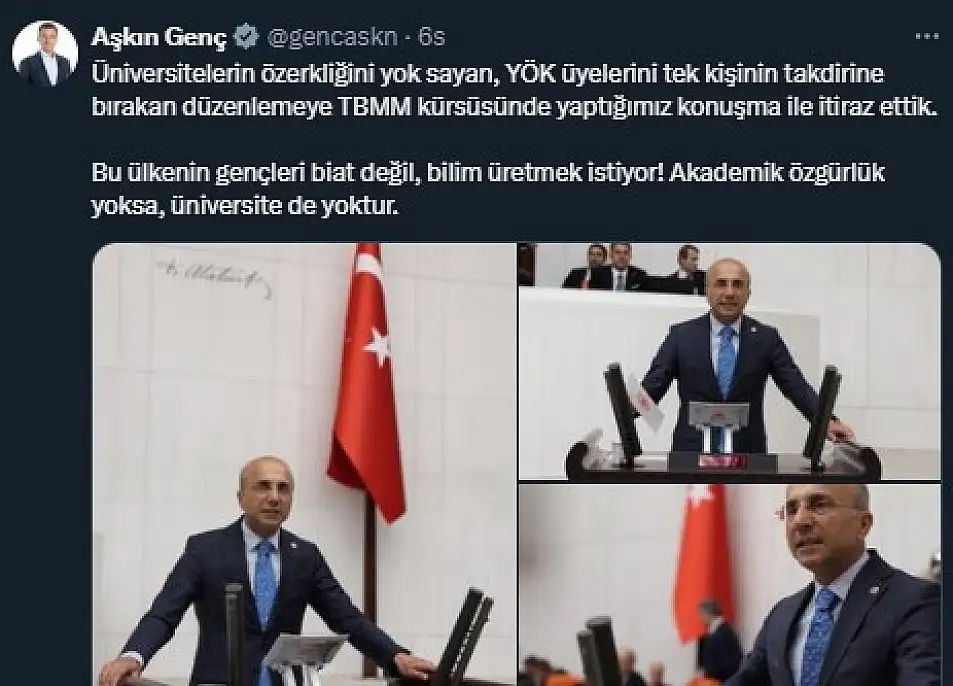953x686 pixels.
Task: Open Aşkın Genç profile avatar
Action: tap(45, 53)
